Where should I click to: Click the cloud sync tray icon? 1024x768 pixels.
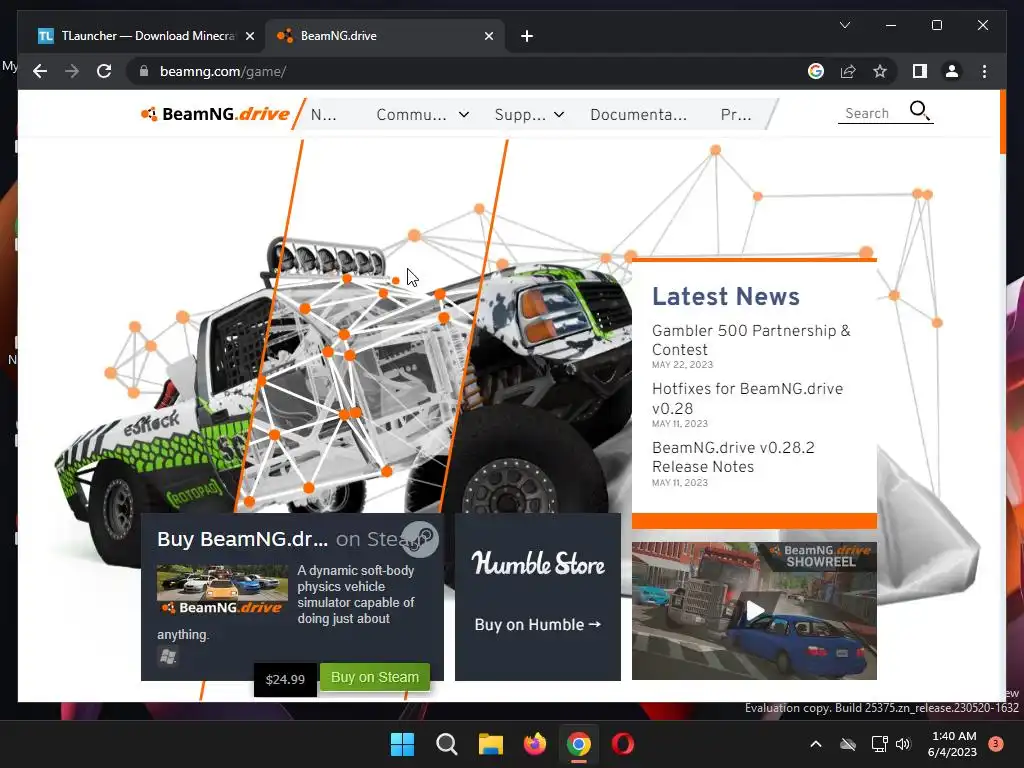click(848, 744)
